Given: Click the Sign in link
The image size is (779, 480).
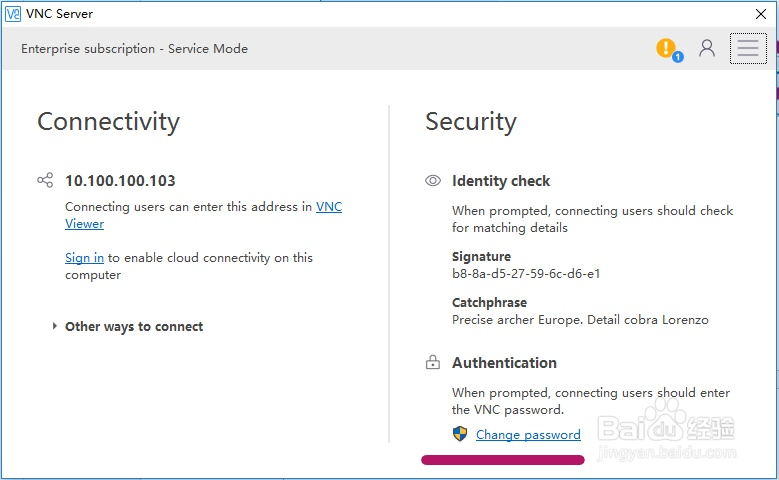Looking at the screenshot, I should (84, 258).
